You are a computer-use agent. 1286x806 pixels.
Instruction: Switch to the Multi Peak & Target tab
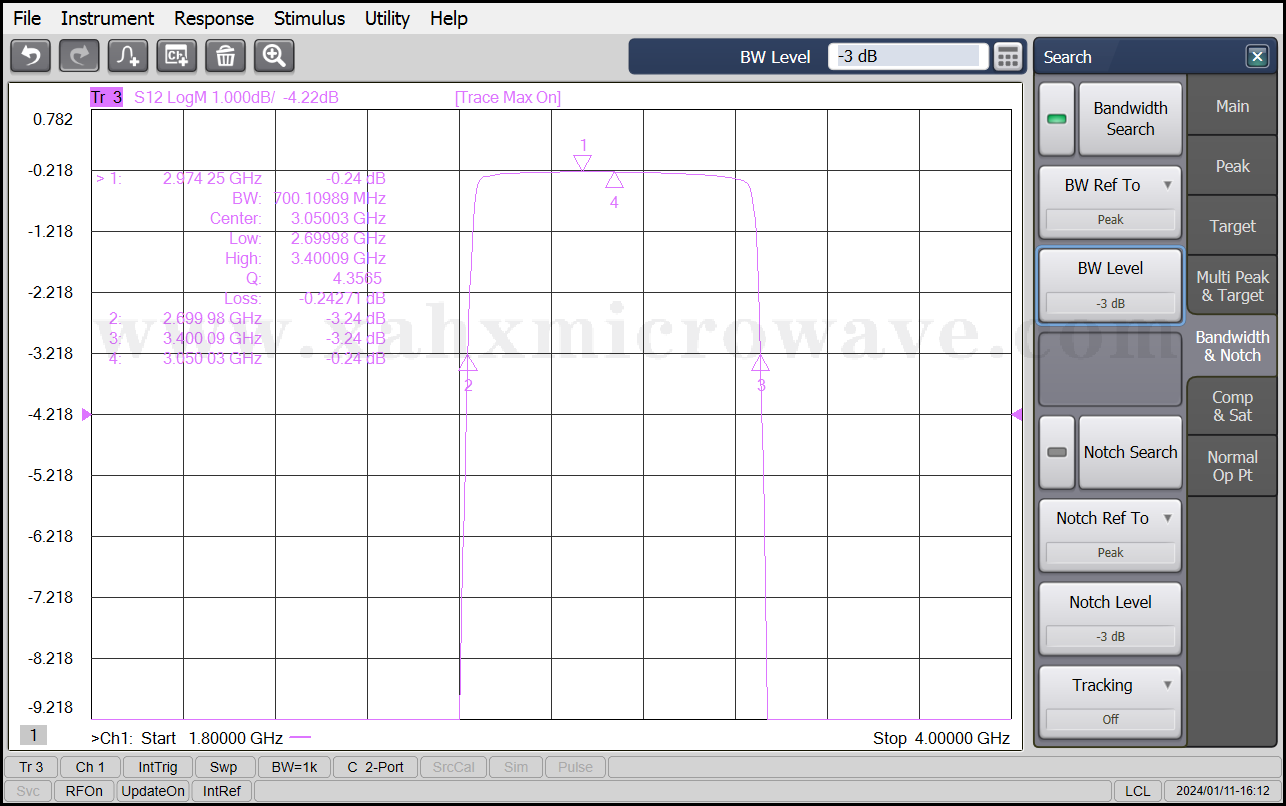tap(1232, 286)
